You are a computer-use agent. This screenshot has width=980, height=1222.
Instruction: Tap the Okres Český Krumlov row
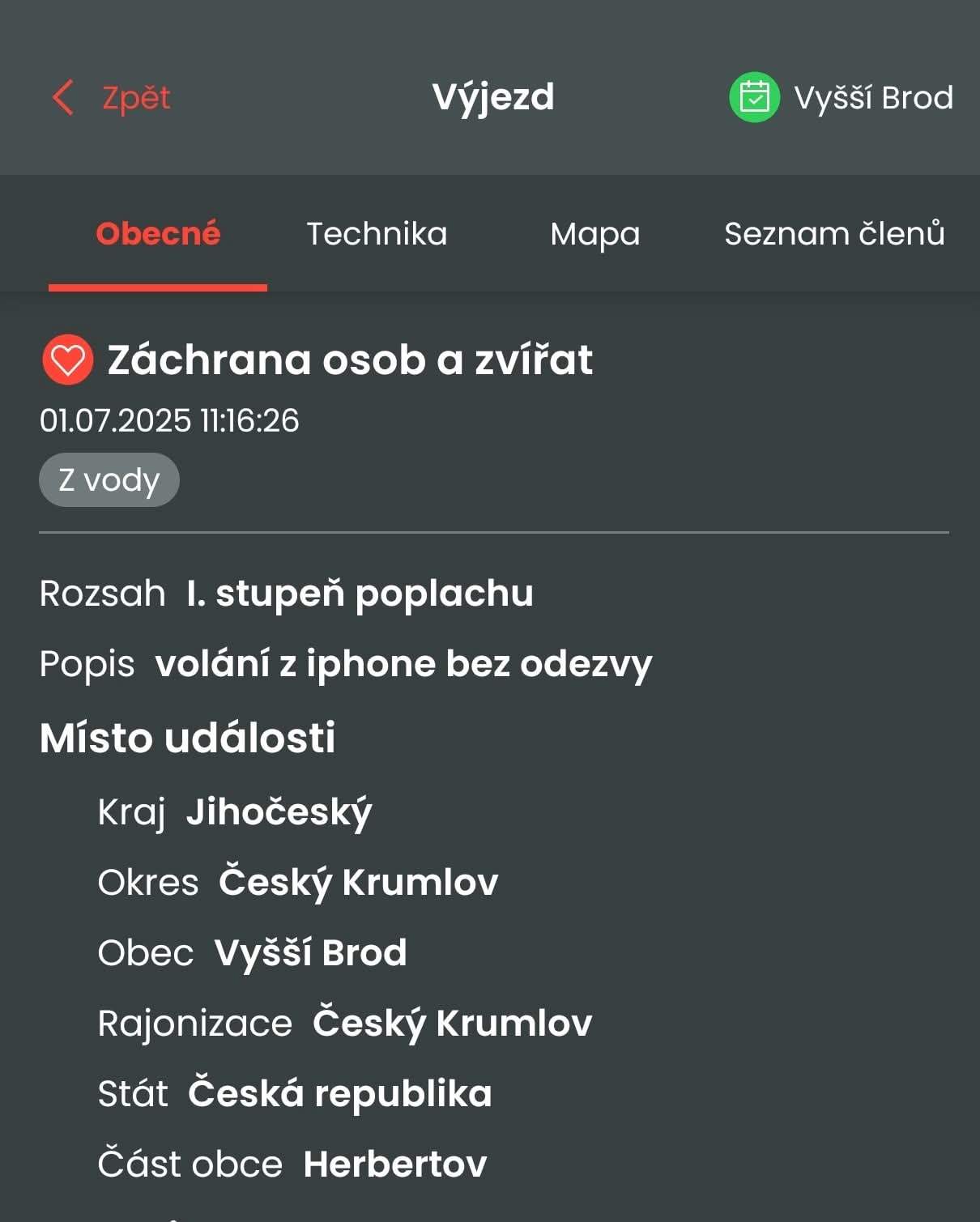pos(298,883)
